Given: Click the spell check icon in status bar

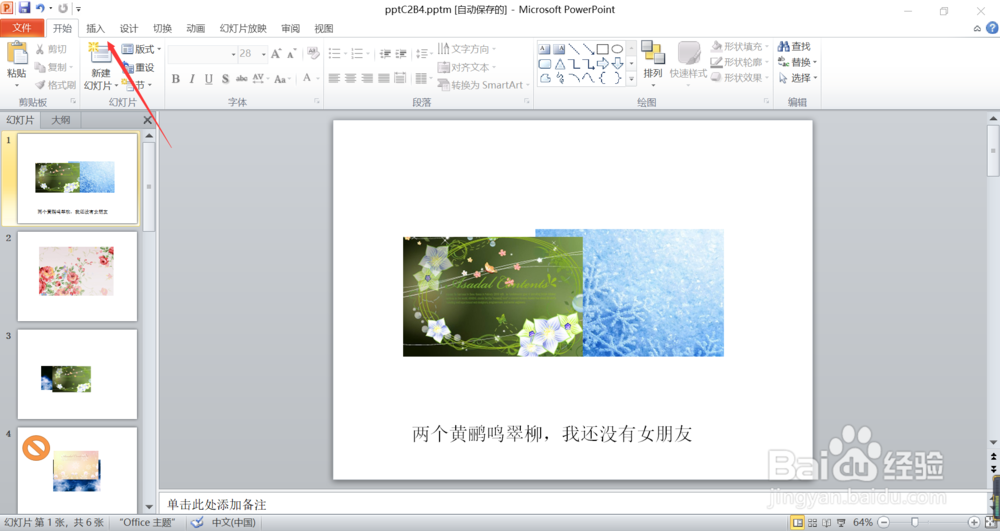Looking at the screenshot, I should pyautogui.click(x=198, y=523).
